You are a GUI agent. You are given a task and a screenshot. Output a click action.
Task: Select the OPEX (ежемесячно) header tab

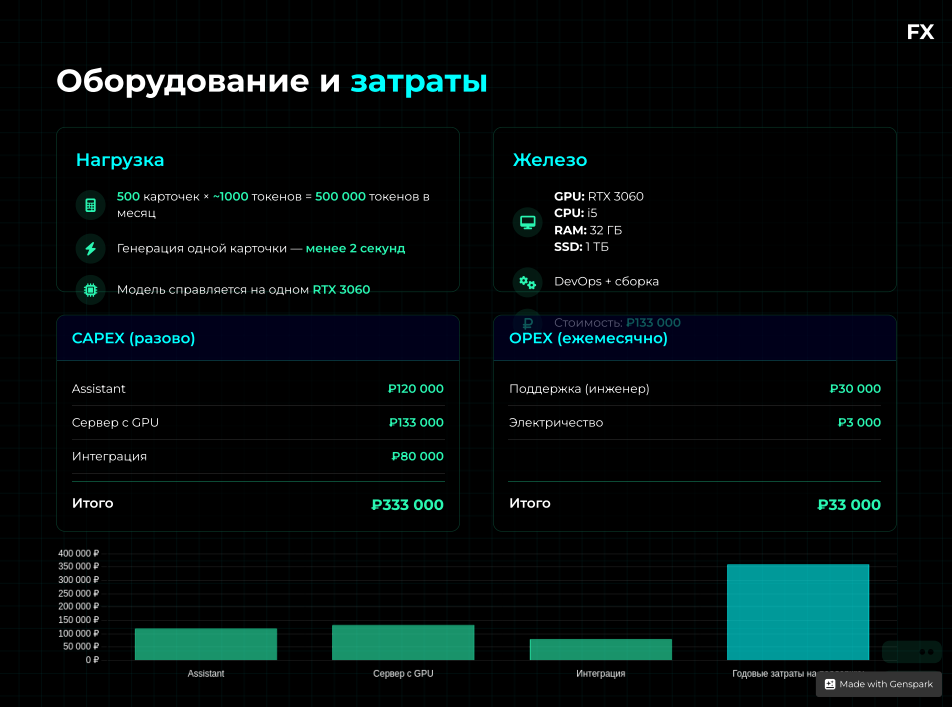point(588,338)
